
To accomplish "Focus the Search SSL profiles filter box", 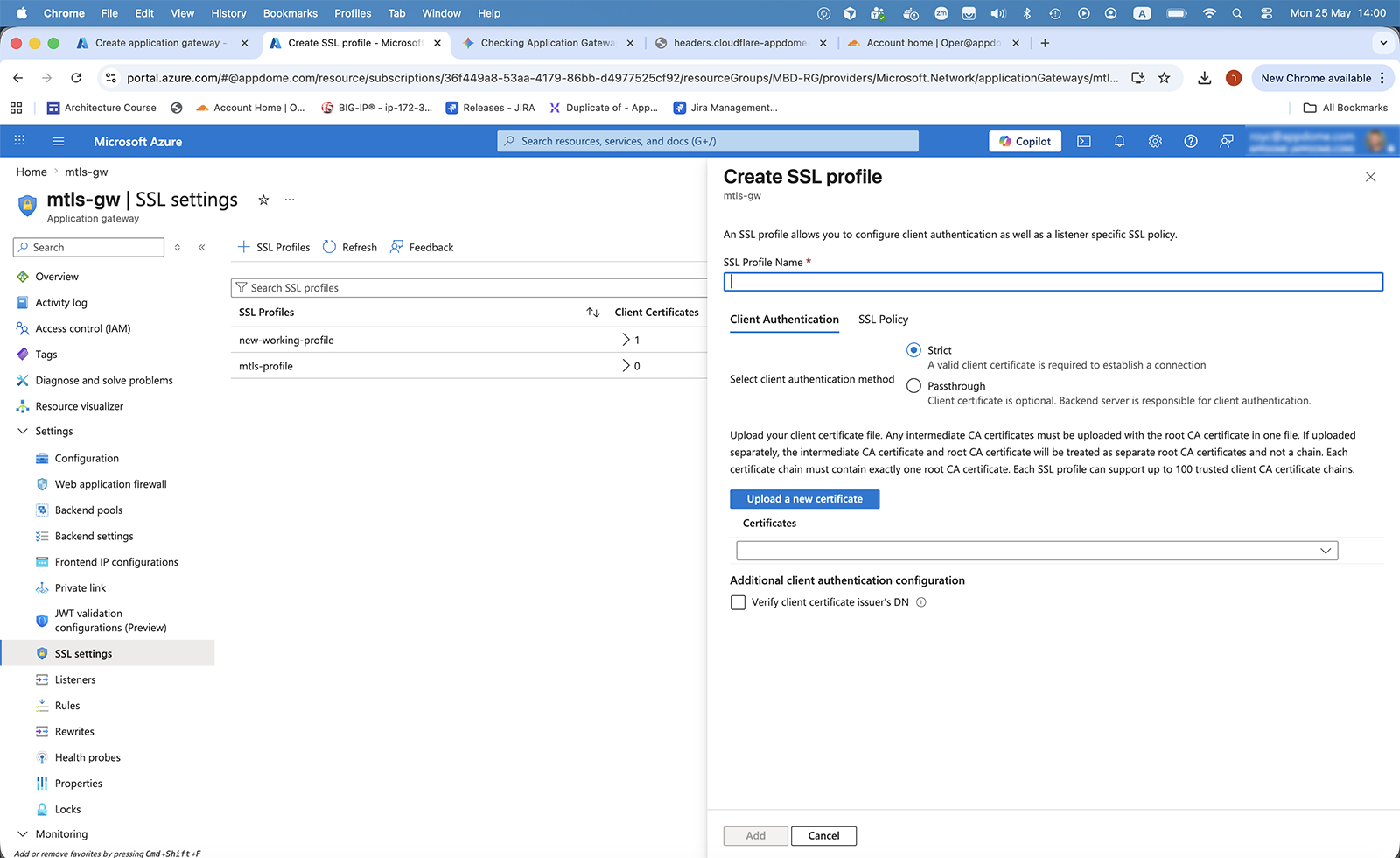I will pyautogui.click(x=469, y=288).
